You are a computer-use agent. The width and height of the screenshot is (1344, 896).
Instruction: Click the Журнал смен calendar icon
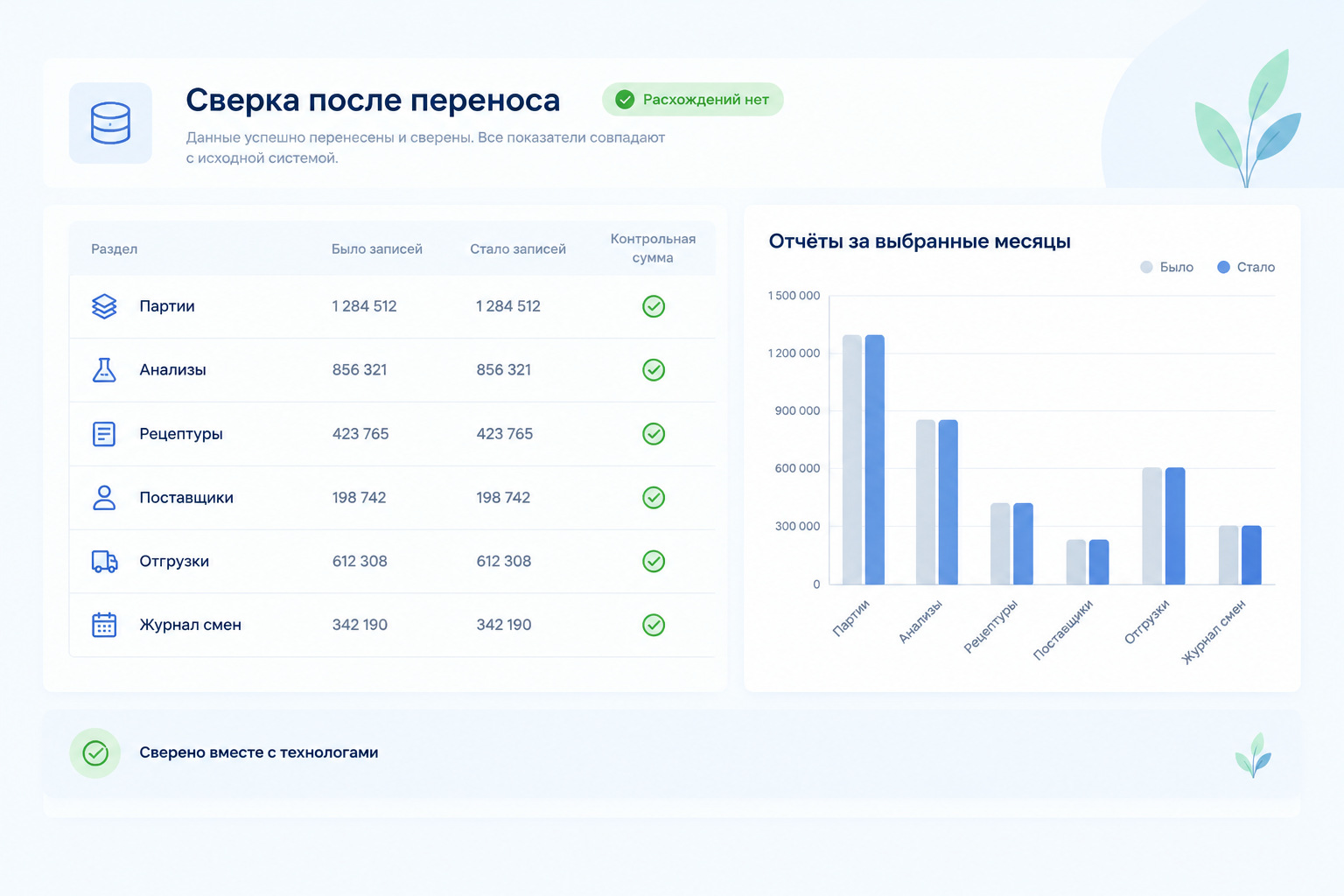(x=104, y=625)
